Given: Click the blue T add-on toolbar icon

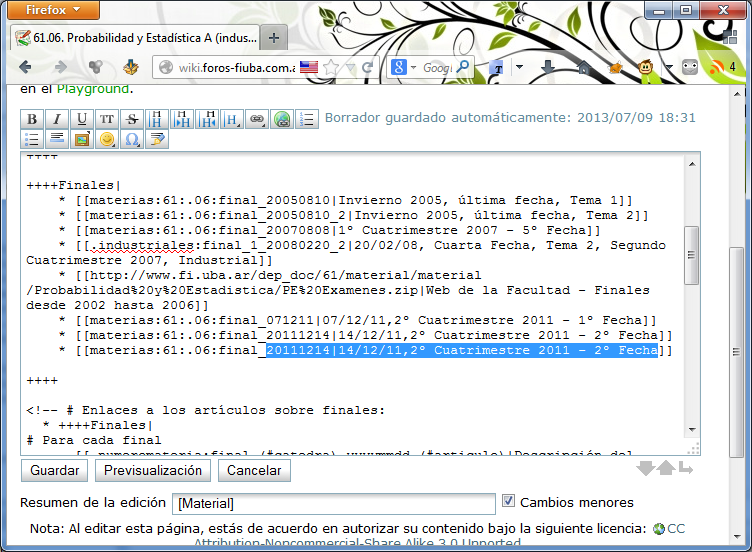Looking at the screenshot, I should click(498, 68).
